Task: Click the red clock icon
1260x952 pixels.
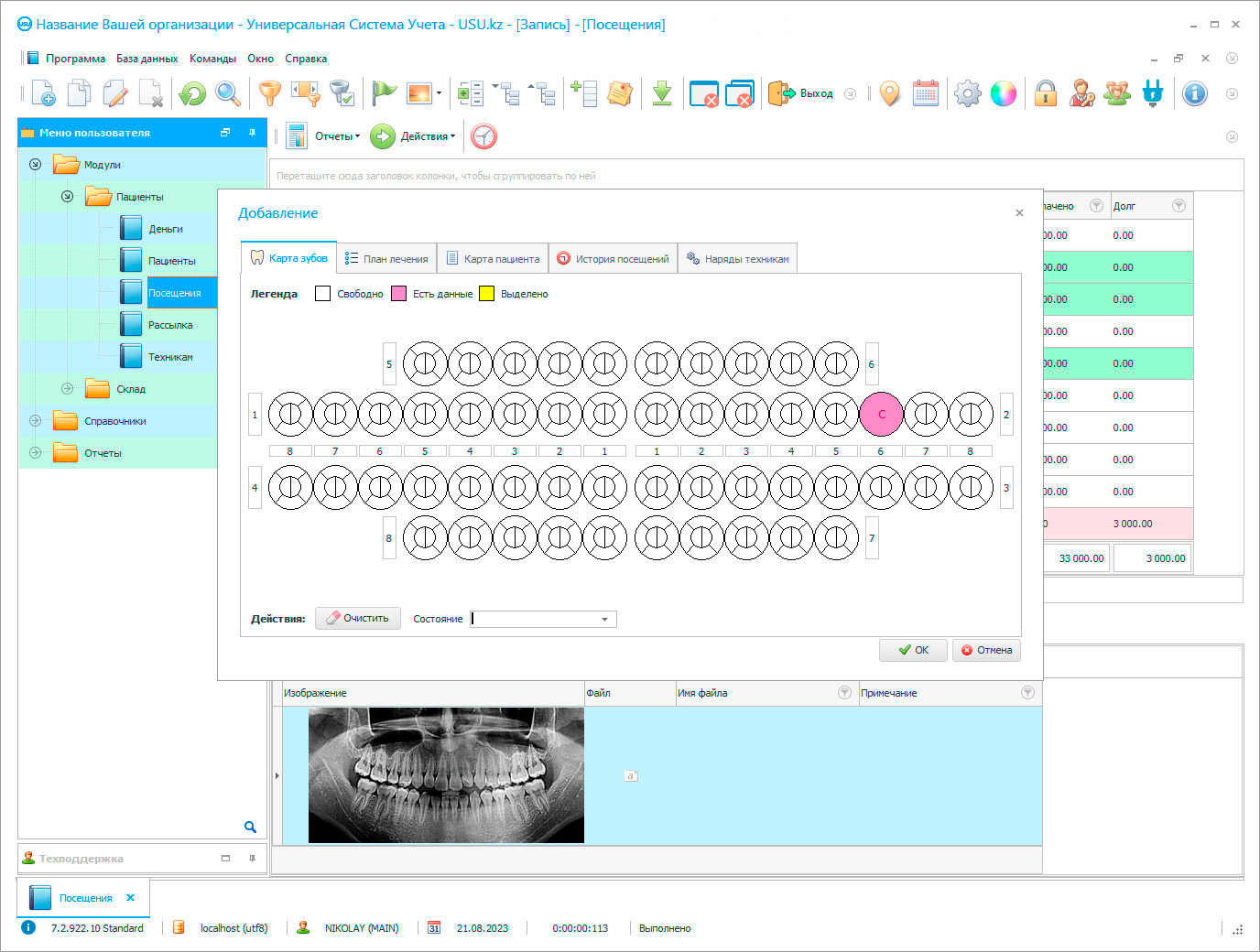Action: [x=483, y=136]
